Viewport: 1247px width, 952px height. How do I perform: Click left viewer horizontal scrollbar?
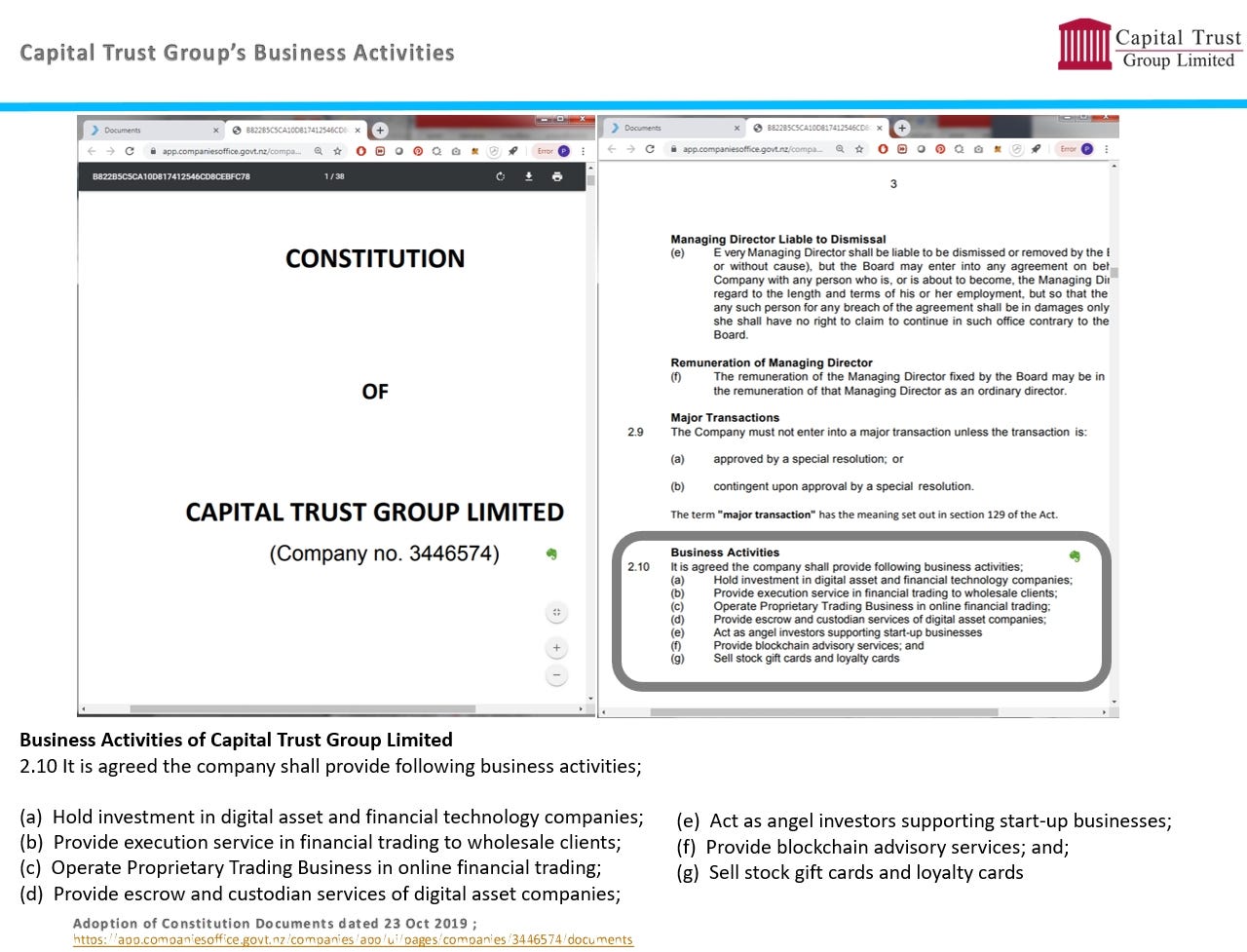pyautogui.click(x=302, y=708)
